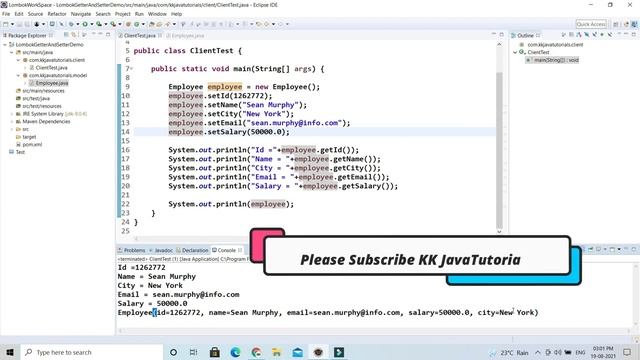Image resolution: width=640 pixels, height=360 pixels.
Task: Click Collapse All icon in Package Explorer
Action: tap(66, 35)
